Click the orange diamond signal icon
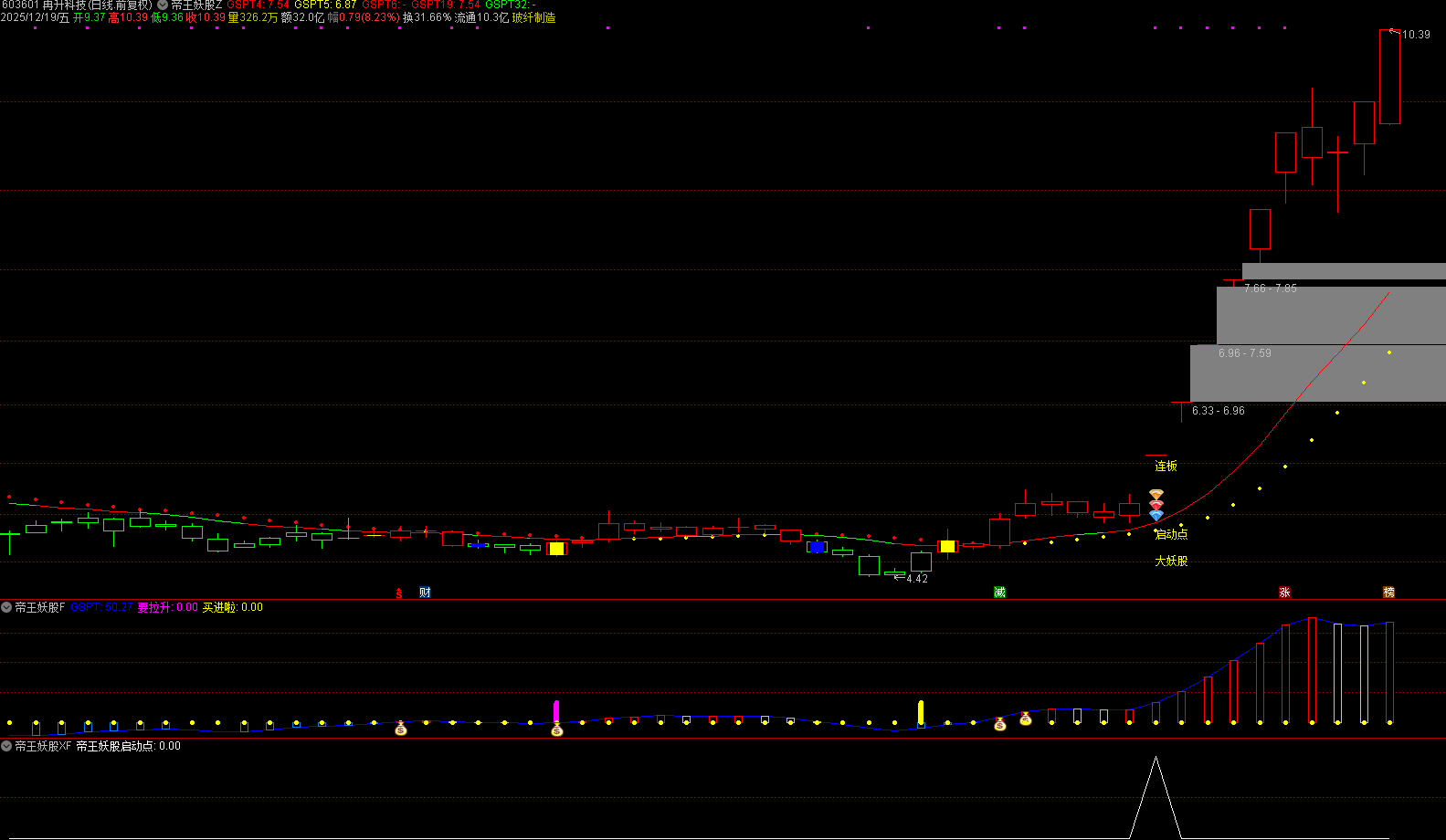 pyautogui.click(x=1156, y=495)
